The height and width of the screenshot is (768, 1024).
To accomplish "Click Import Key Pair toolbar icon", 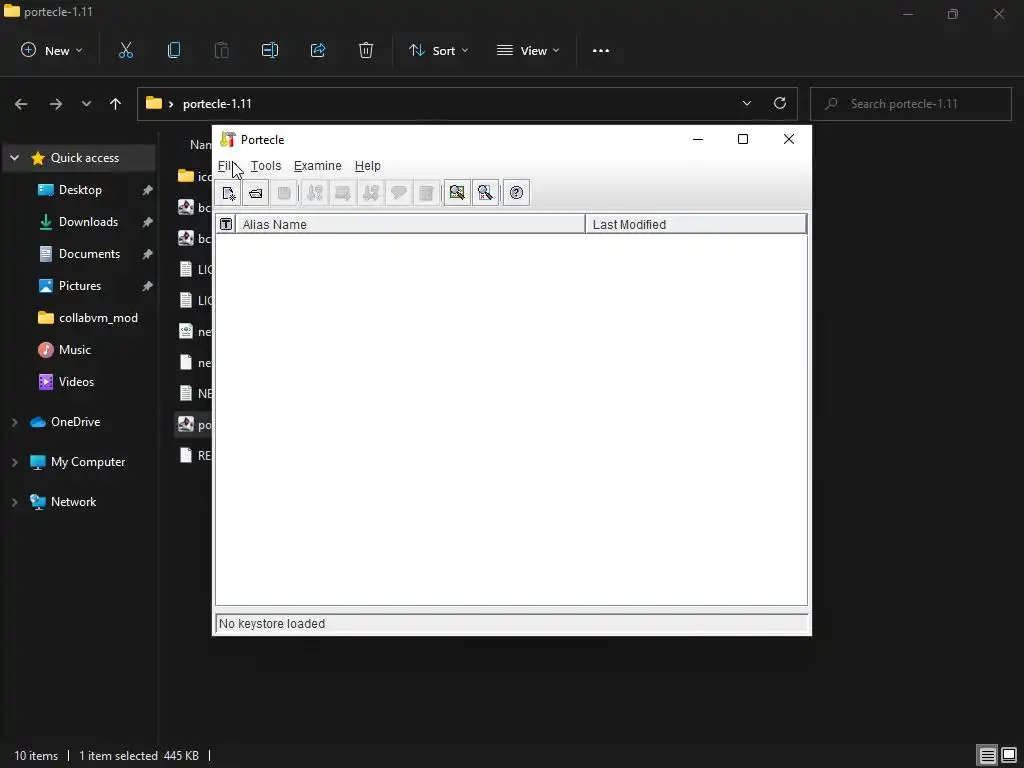I will (x=371, y=193).
